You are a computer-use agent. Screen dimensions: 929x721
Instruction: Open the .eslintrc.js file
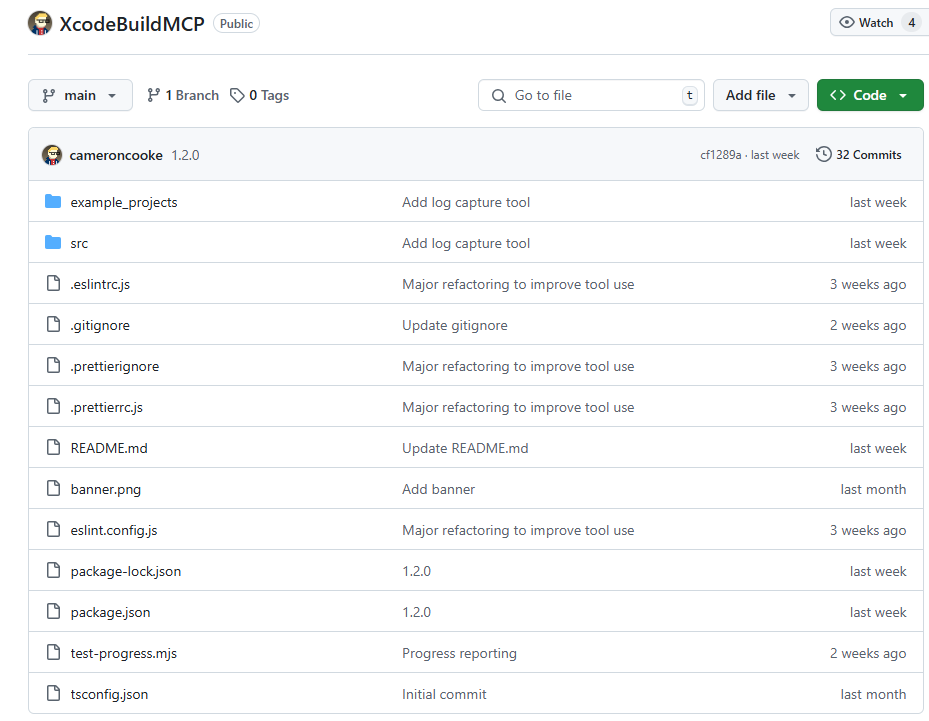100,284
